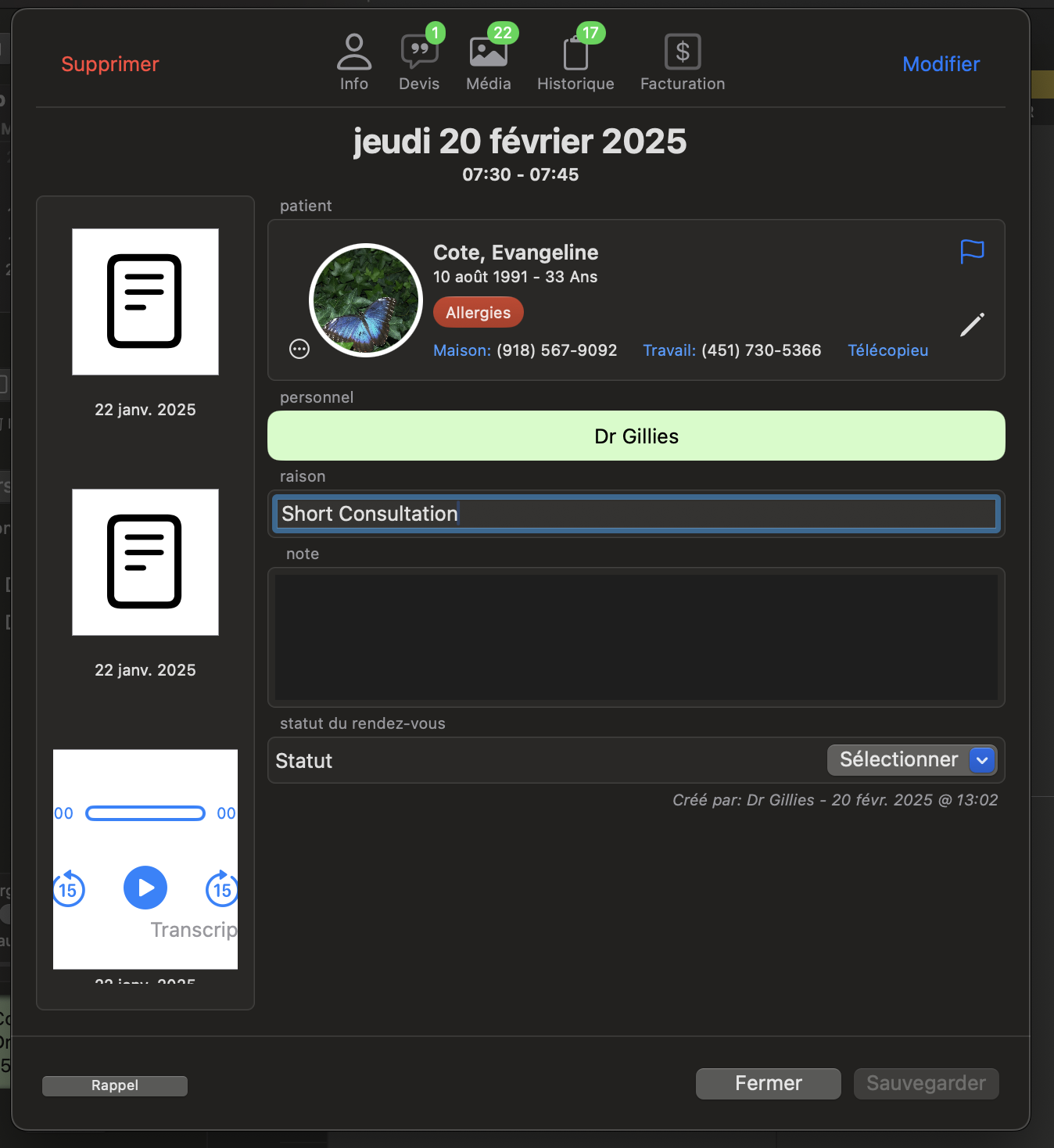Image resolution: width=1054 pixels, height=1148 pixels.
Task: Rewind audio 15 seconds
Action: tap(69, 888)
